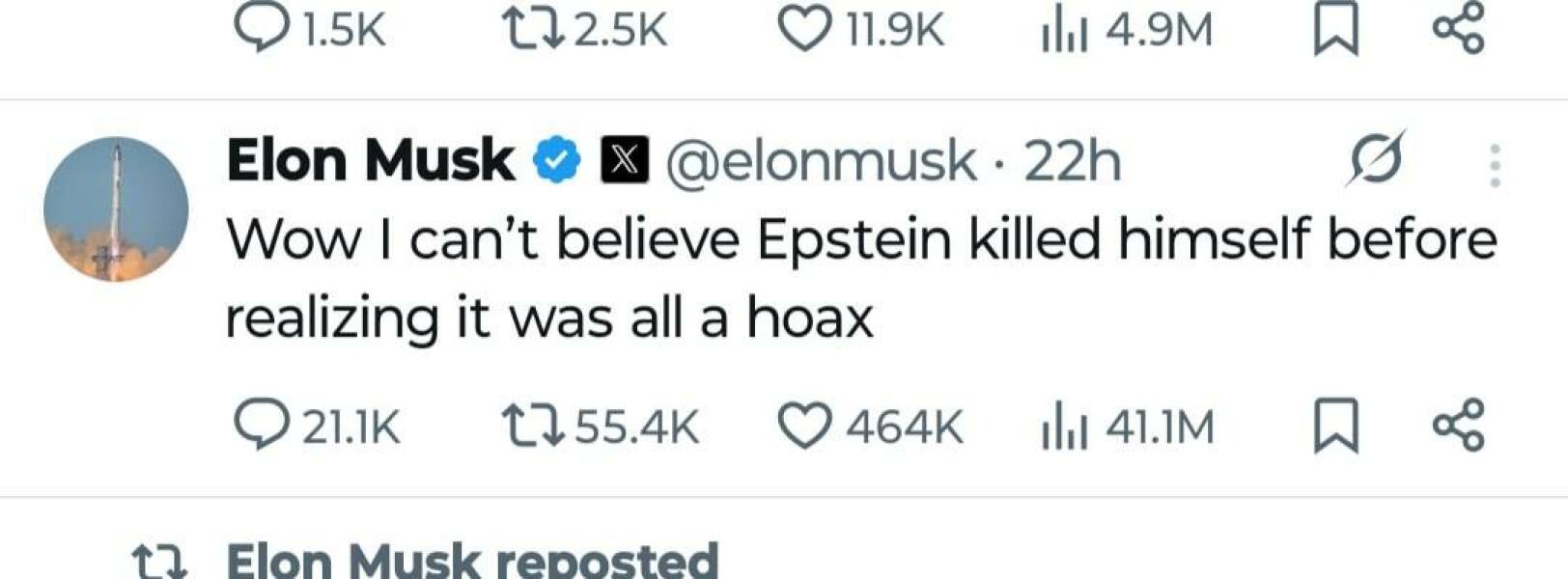
Task: View analytics showing 4.9M views
Action: [1065, 31]
